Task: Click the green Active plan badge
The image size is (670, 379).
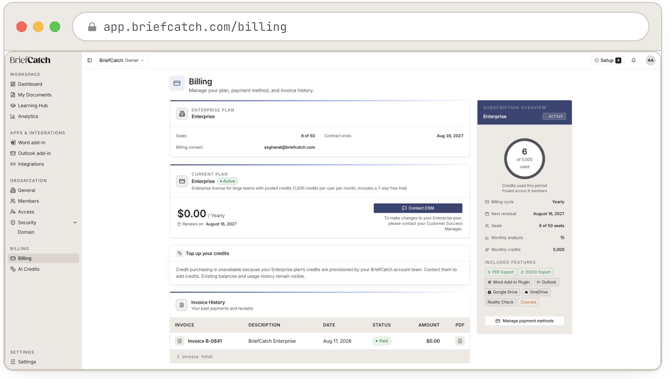Action: click(x=227, y=181)
